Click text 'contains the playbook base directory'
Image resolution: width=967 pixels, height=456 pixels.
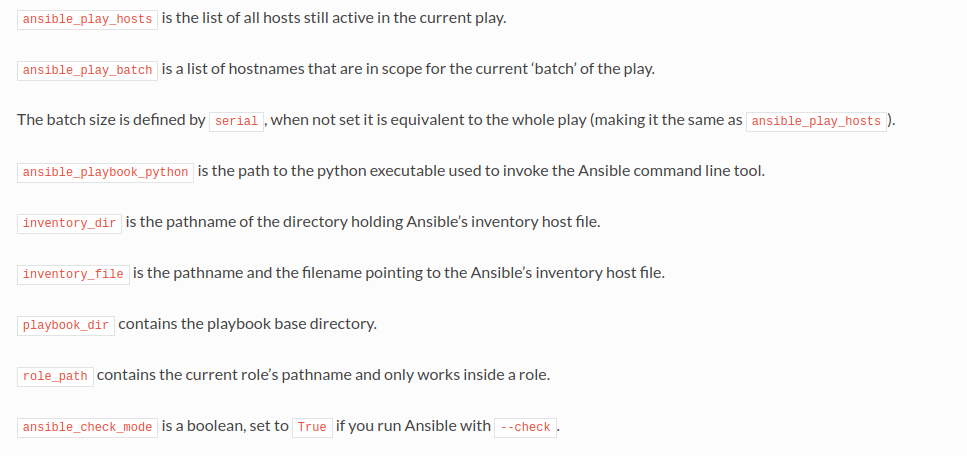pyautogui.click(x=247, y=324)
